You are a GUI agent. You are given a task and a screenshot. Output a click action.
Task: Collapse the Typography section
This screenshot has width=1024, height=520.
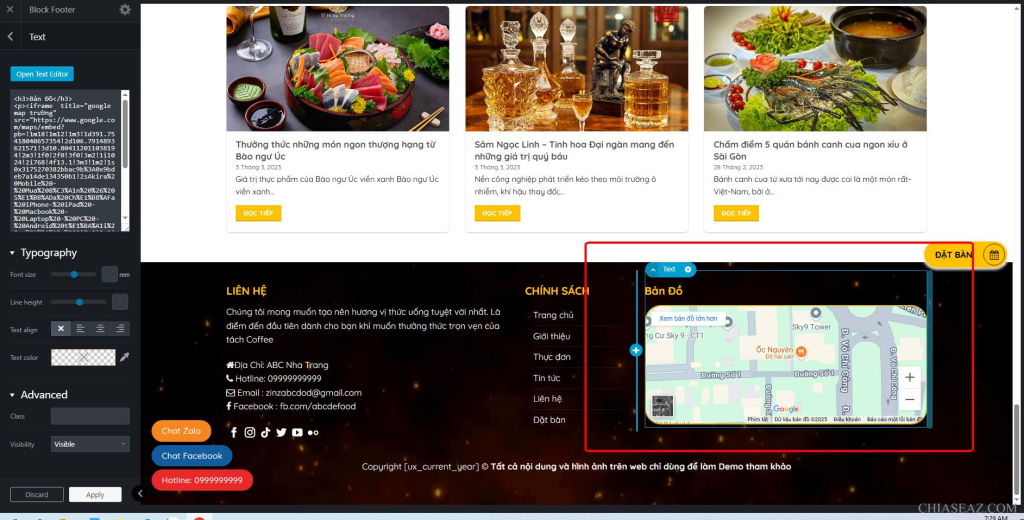coord(12,253)
